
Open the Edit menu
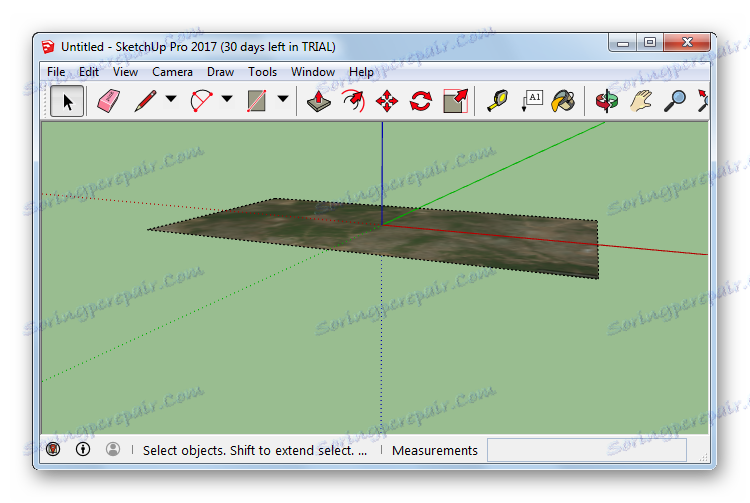pos(88,72)
